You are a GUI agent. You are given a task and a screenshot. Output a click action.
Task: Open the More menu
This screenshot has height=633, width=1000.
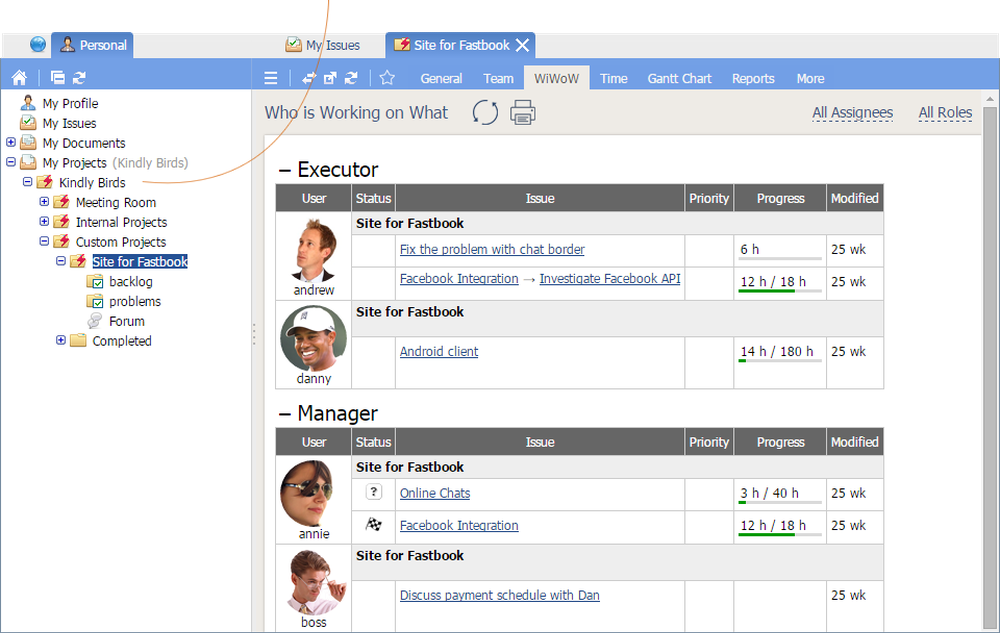point(810,78)
